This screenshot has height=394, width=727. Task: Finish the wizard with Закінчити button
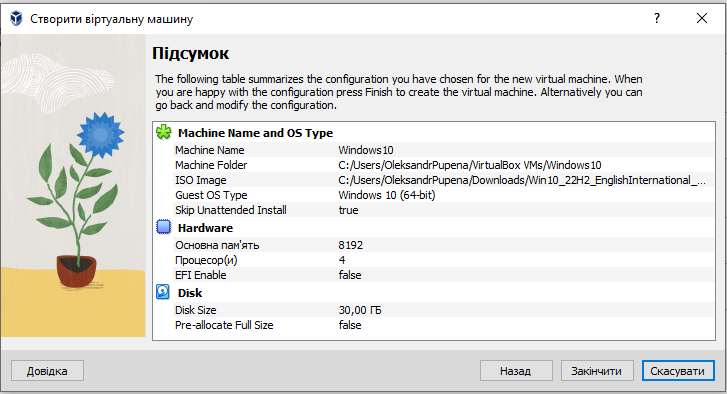pos(597,371)
